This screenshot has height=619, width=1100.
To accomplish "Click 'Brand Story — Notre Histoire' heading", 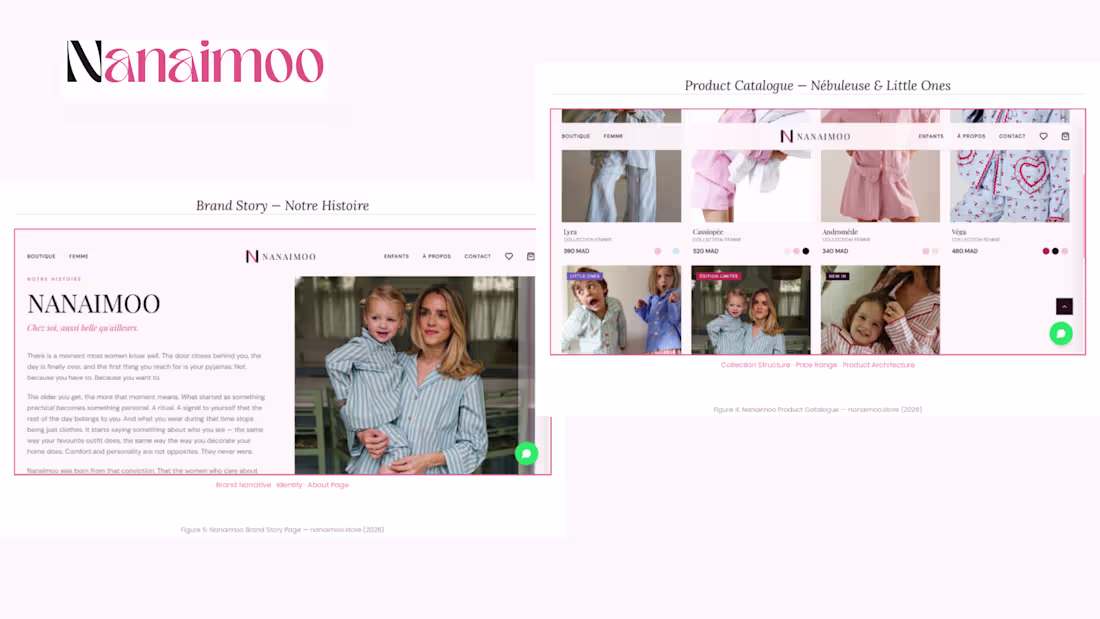I will point(282,206).
